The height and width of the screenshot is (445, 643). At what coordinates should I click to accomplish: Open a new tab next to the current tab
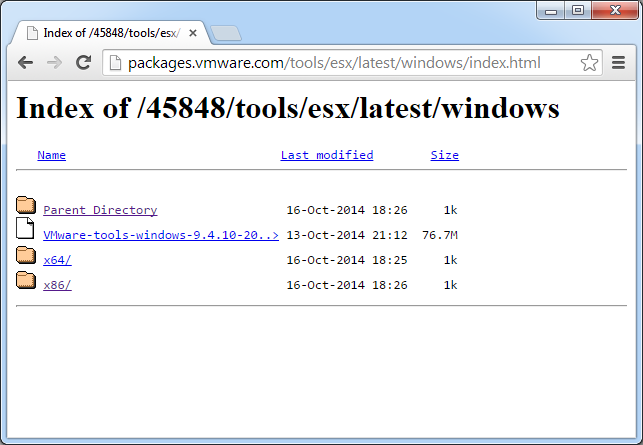pos(225,33)
